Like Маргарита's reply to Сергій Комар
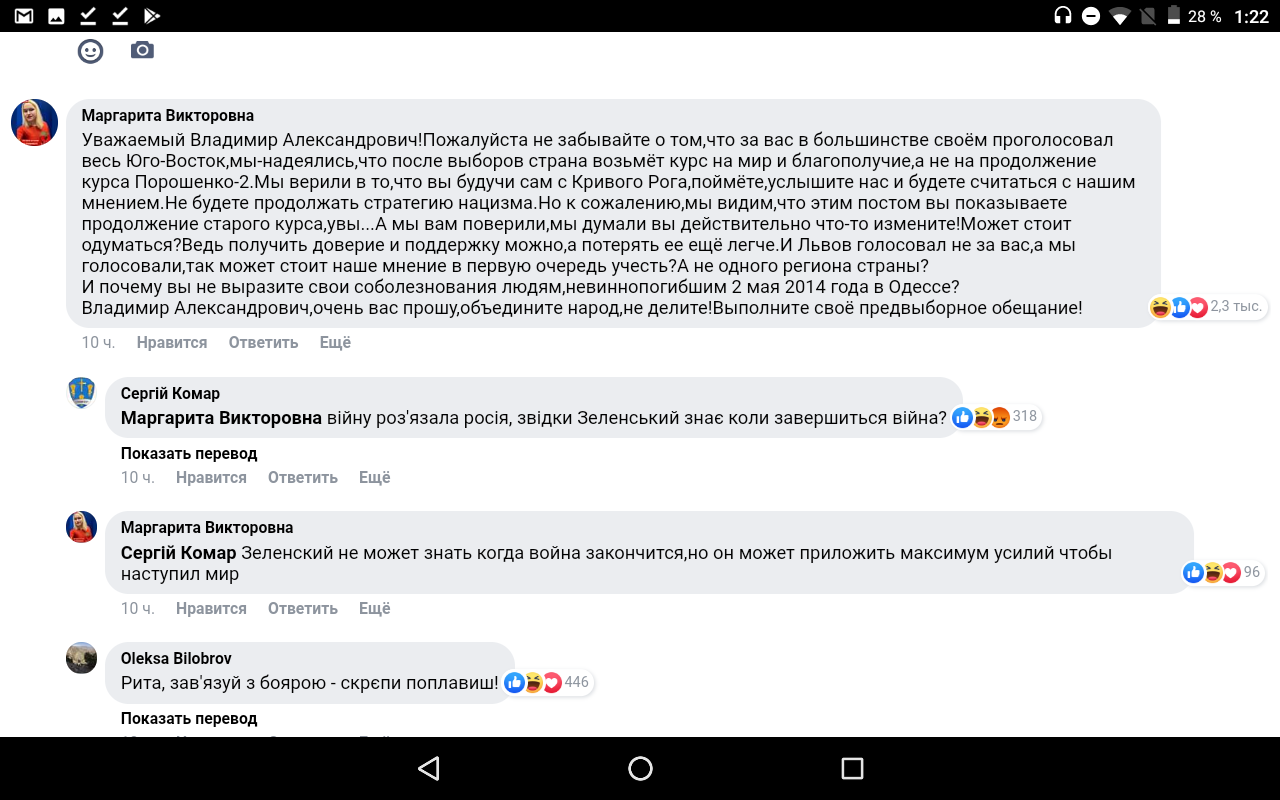The width and height of the screenshot is (1280, 800). pos(211,609)
